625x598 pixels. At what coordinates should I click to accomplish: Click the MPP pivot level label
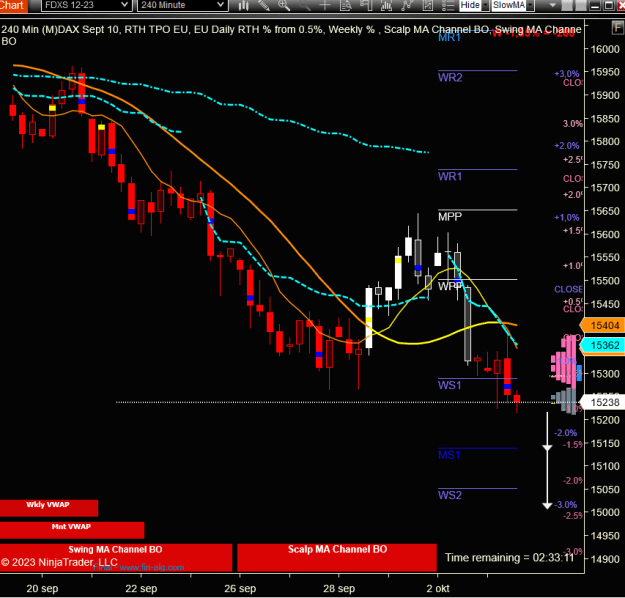tap(450, 216)
